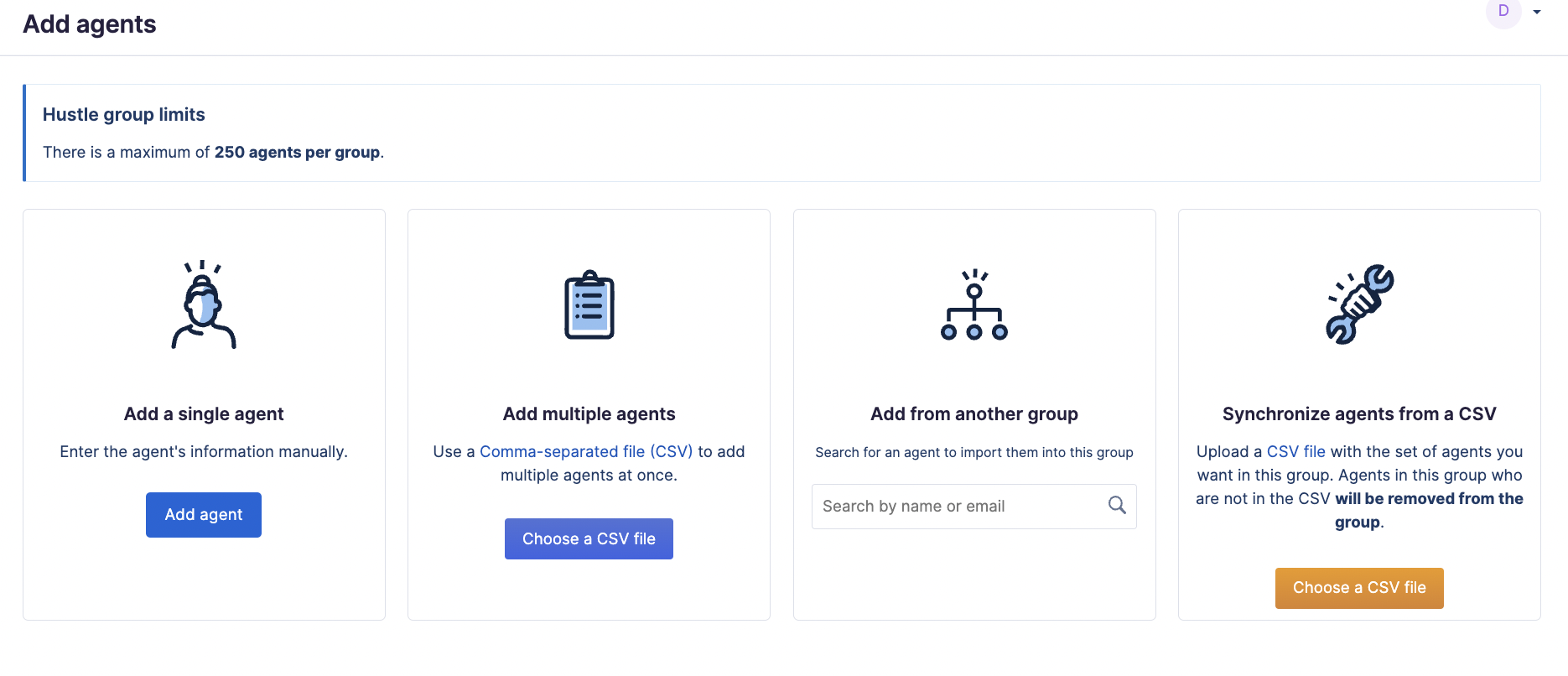Click the Add agent button
The image size is (1568, 676).
click(204, 515)
